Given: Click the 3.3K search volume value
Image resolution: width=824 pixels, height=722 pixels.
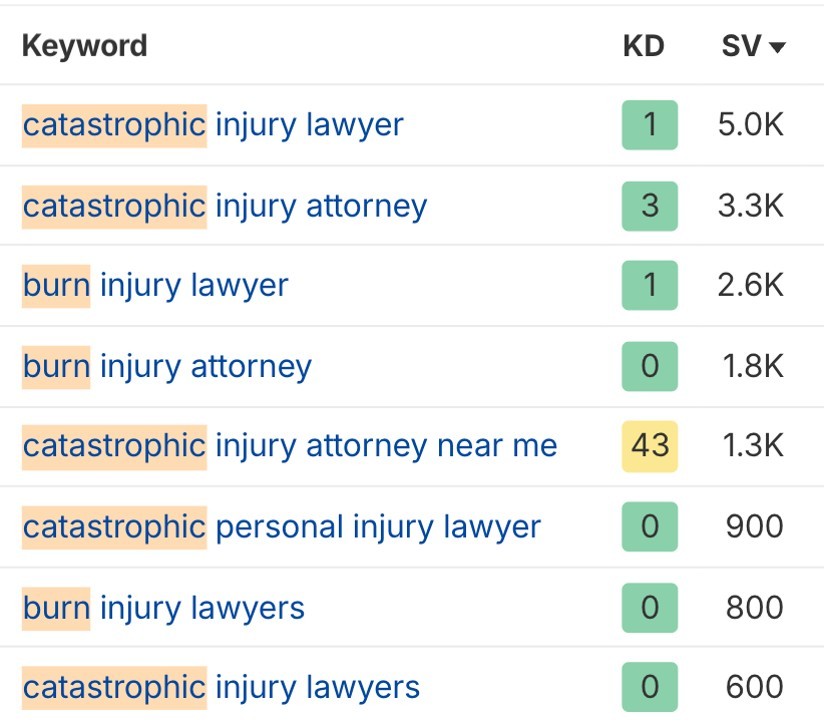Looking at the screenshot, I should point(751,206).
